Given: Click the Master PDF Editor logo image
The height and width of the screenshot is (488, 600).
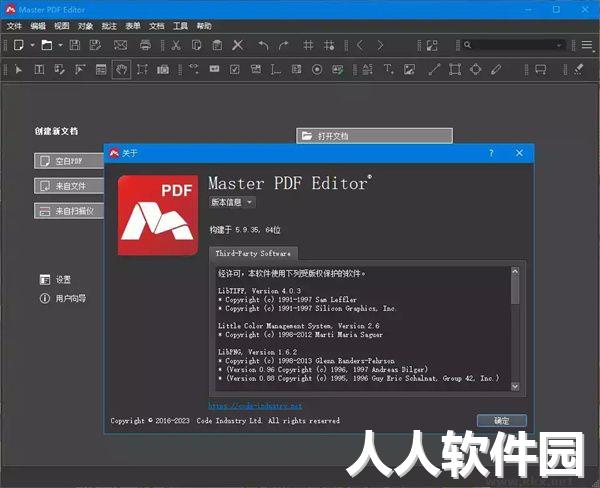Looking at the screenshot, I should [x=158, y=215].
